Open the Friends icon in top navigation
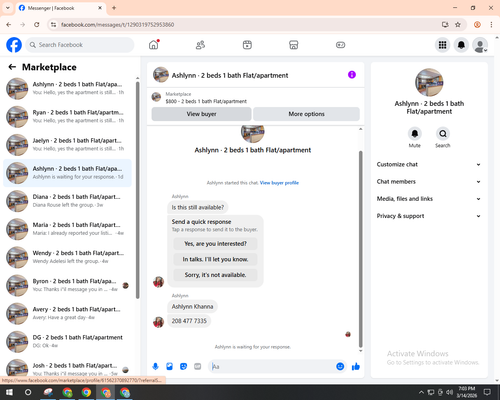 click(200, 45)
